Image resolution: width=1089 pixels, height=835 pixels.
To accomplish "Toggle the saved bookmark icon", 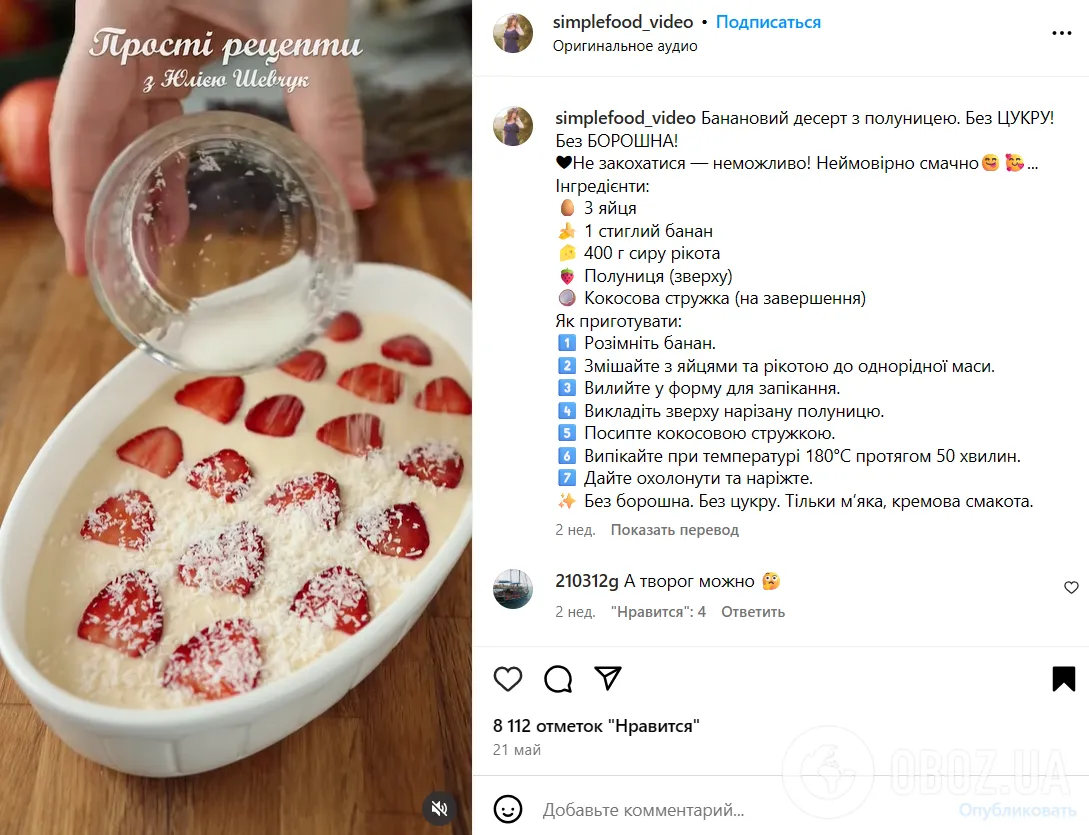I will click(x=1063, y=679).
